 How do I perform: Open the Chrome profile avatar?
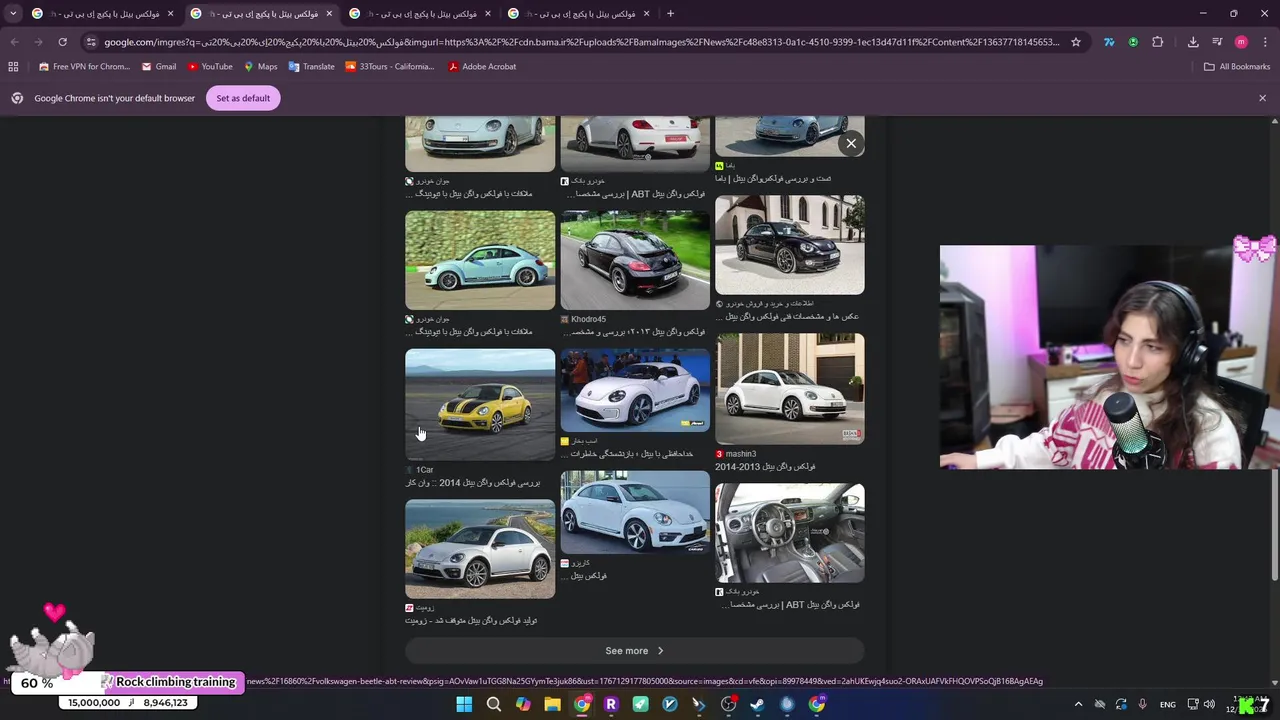click(x=1241, y=42)
